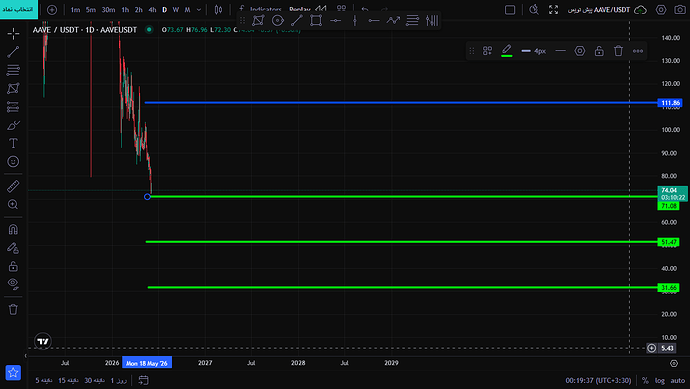Open the emoji icons tool
This screenshot has width=690, height=389.
click(13, 161)
